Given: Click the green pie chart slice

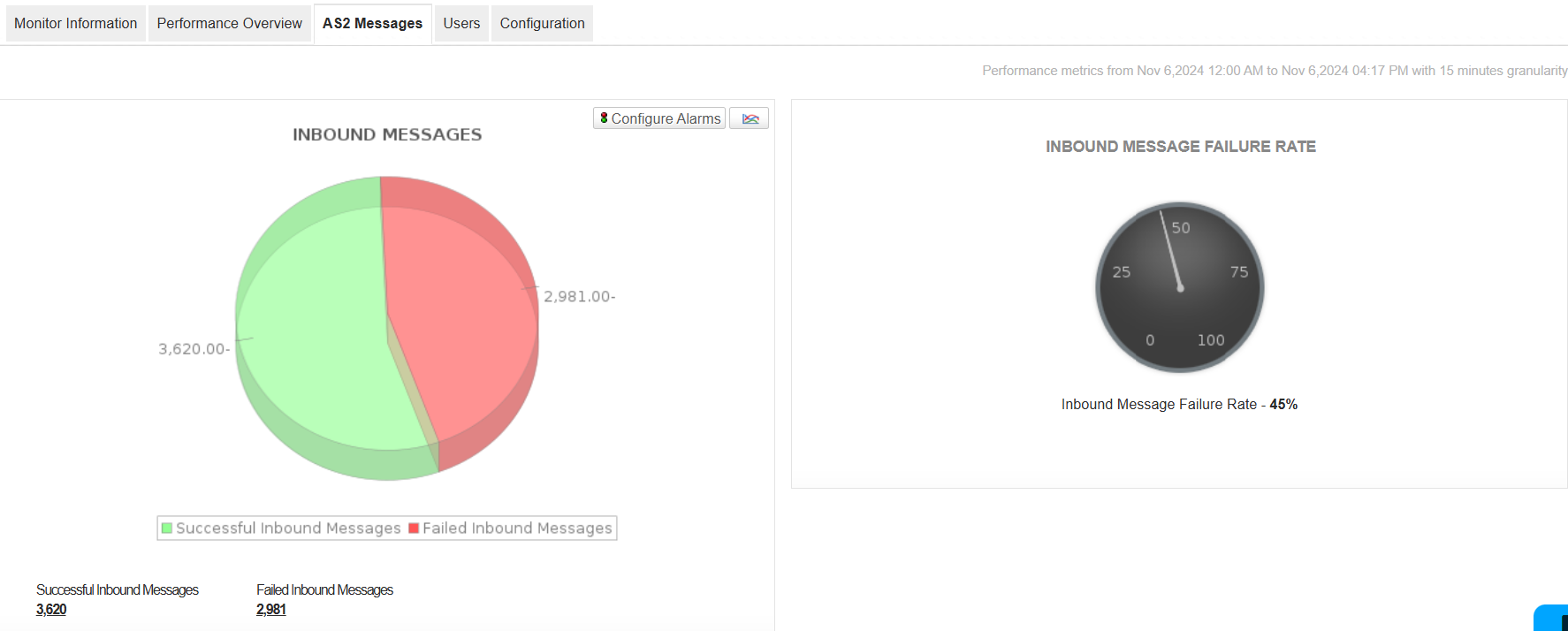Looking at the screenshot, I should [x=309, y=336].
